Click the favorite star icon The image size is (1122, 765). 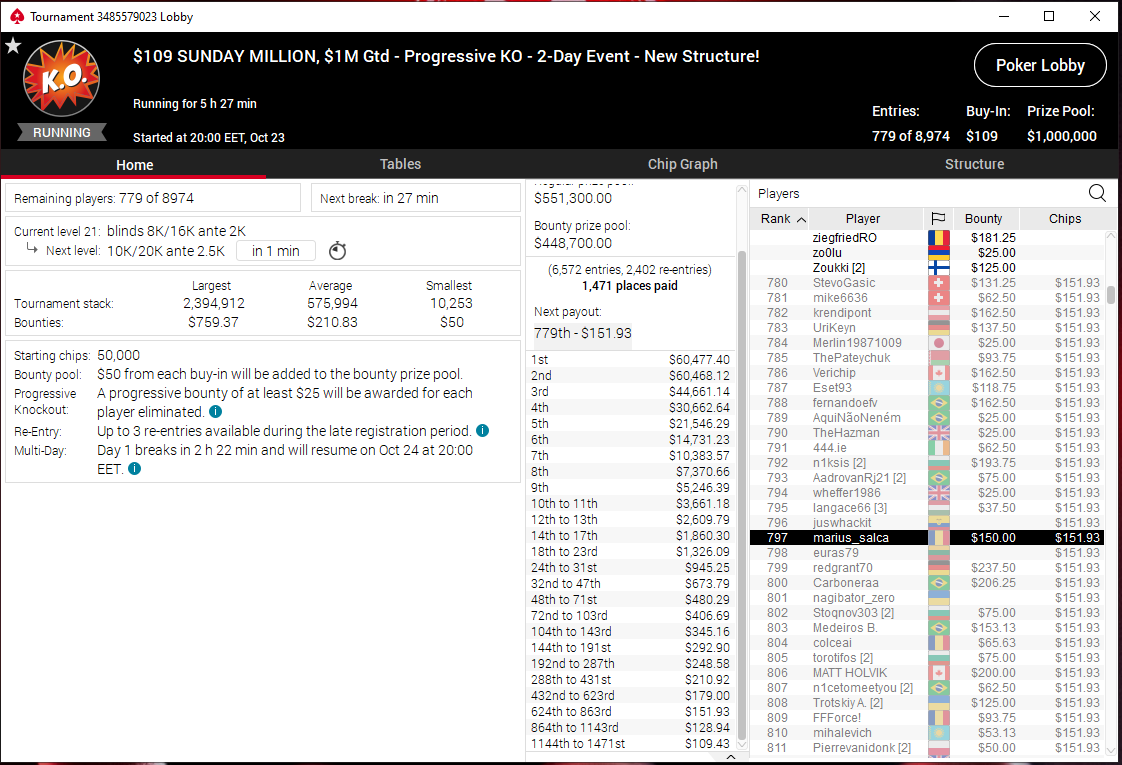13,47
